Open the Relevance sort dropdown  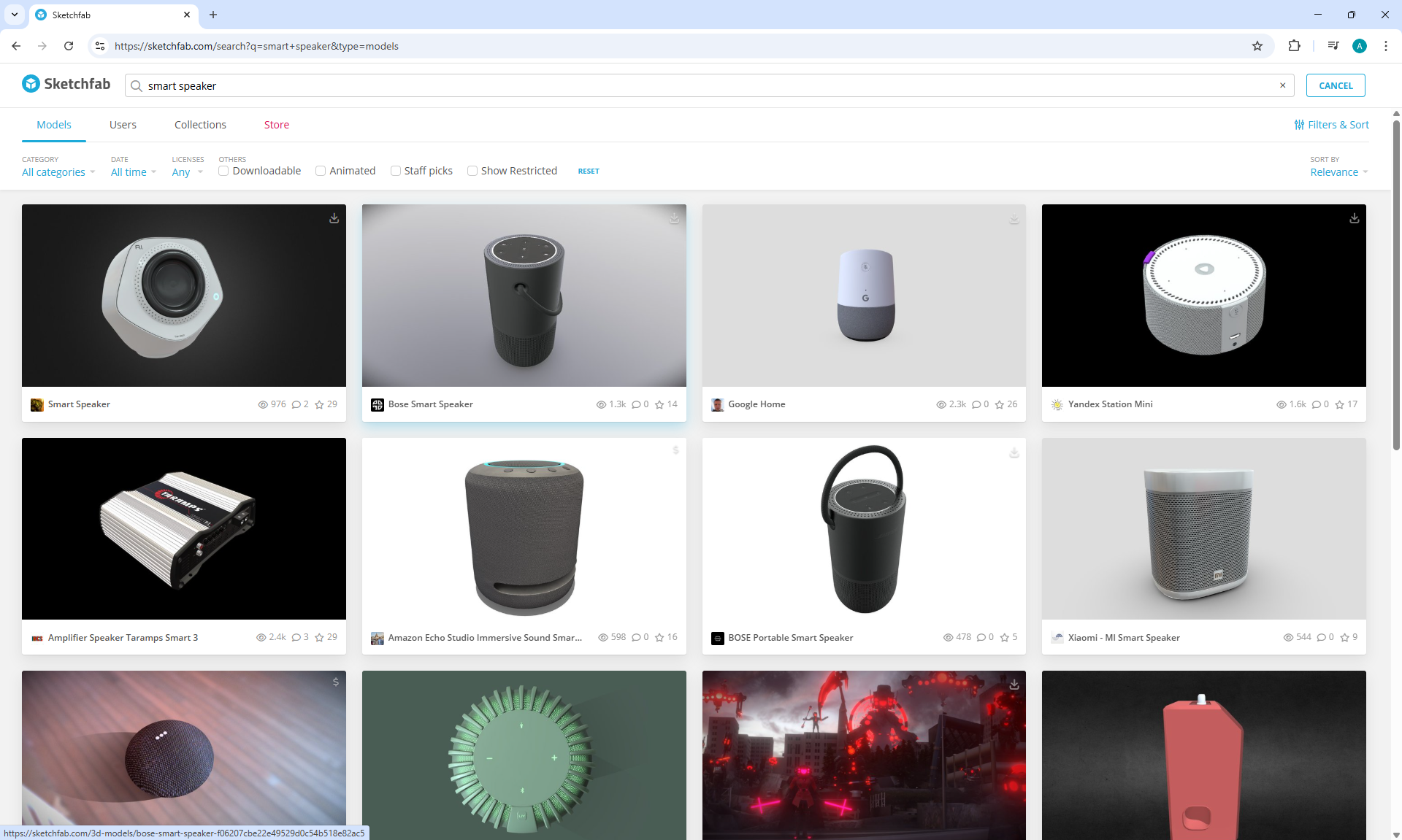(1338, 172)
